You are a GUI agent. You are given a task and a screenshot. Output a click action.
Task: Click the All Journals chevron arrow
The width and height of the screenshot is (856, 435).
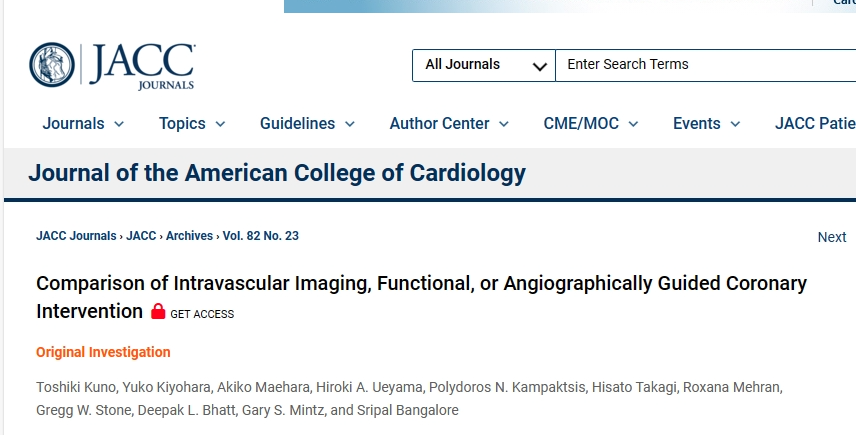[x=539, y=67]
